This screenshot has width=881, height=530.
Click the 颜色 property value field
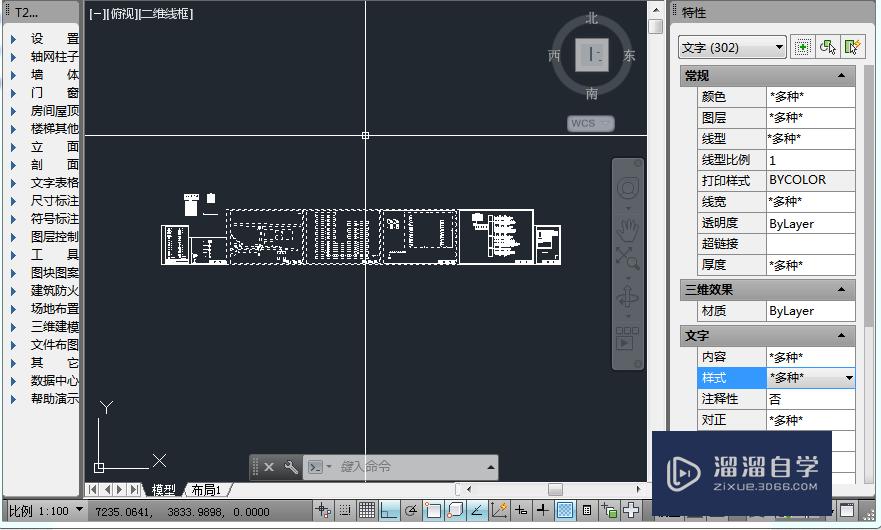click(811, 97)
